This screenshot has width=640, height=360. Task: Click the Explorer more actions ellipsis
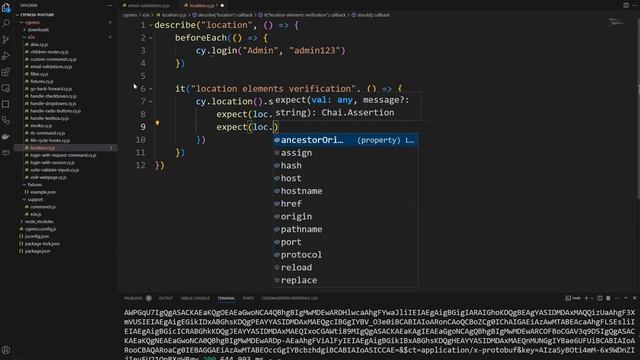[109, 5]
